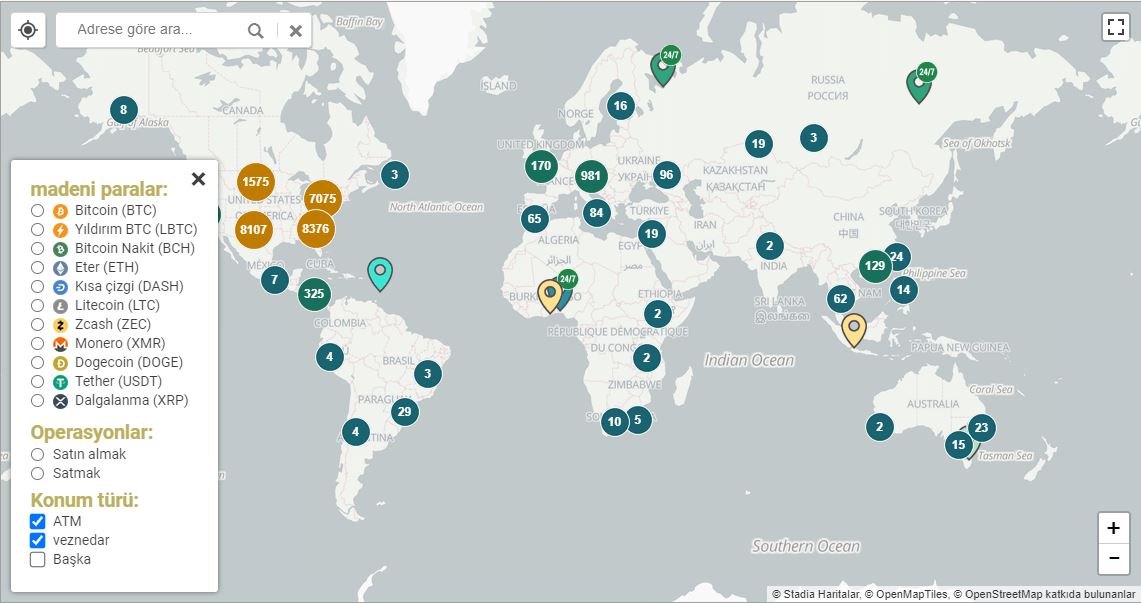This screenshot has width=1141, height=603.
Task: Select Eter (ETH) radio button
Action: (x=37, y=268)
